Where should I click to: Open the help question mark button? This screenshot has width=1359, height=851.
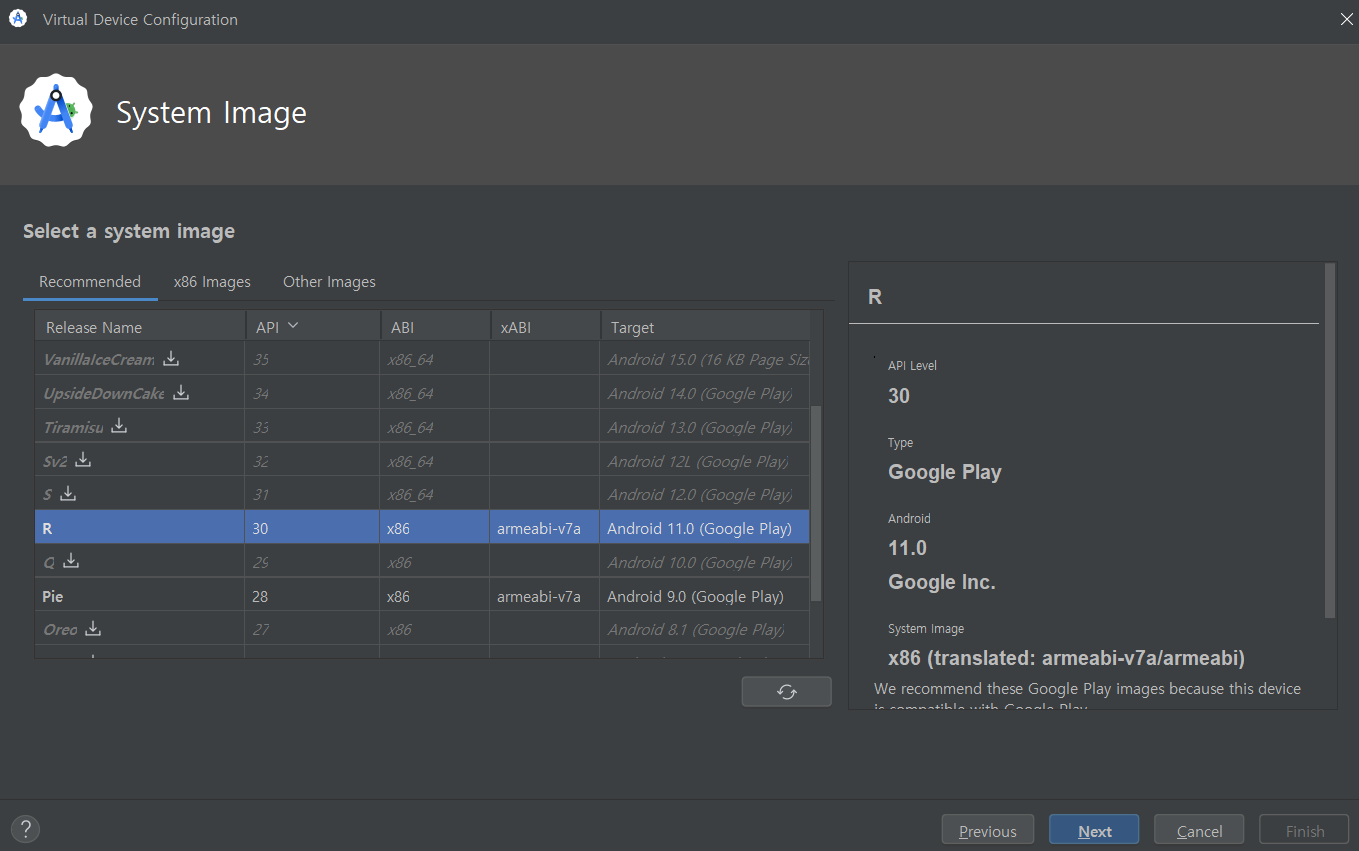click(x=25, y=828)
